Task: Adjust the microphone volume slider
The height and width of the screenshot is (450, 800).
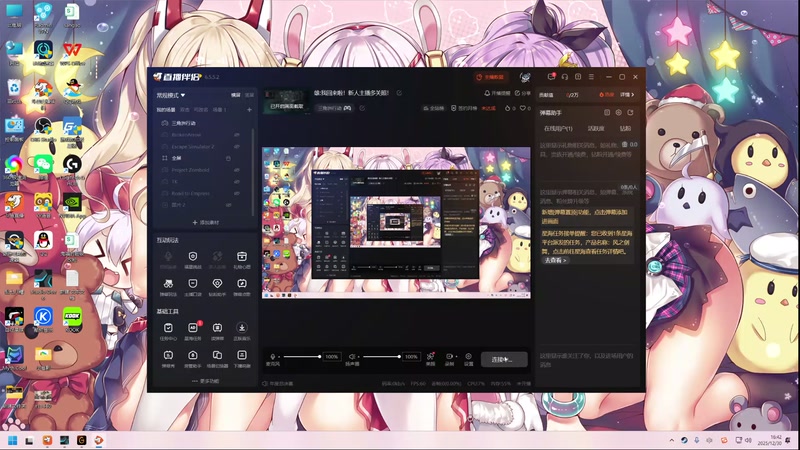Action: pyautogui.click(x=302, y=357)
